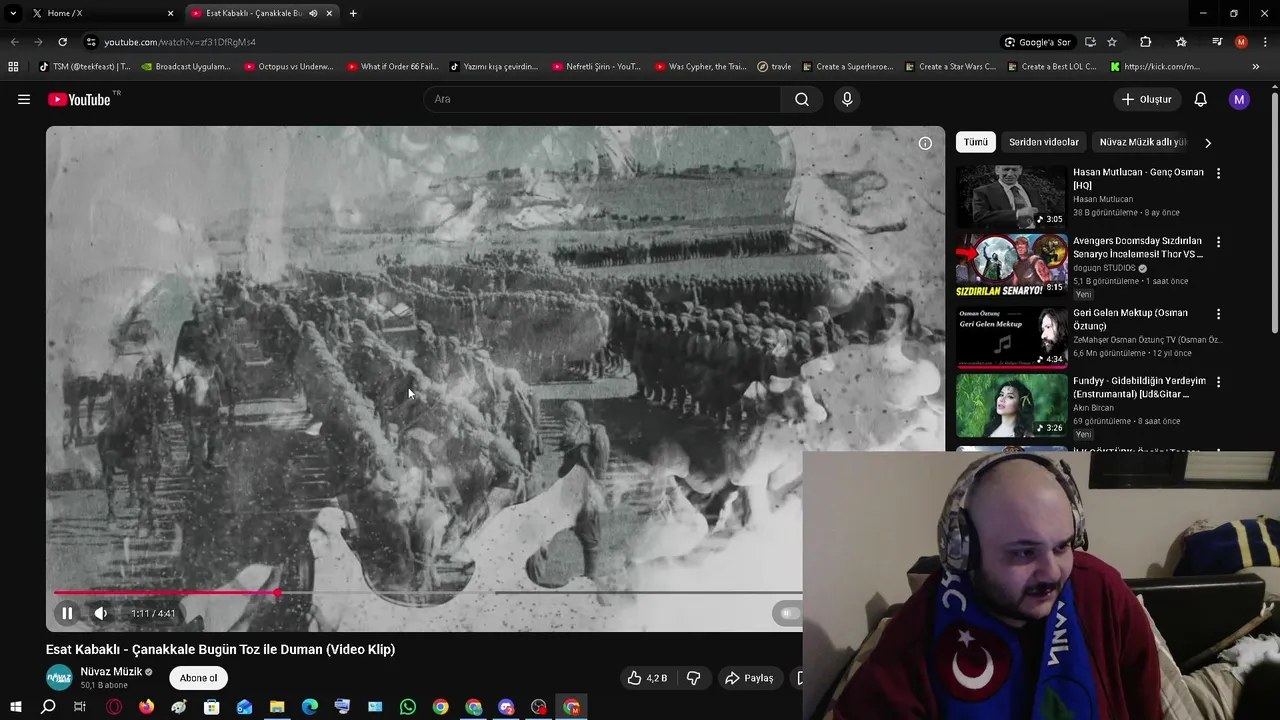The image size is (1280, 720).
Task: Open Microsoft Edge from the taskbar
Action: tap(310, 707)
